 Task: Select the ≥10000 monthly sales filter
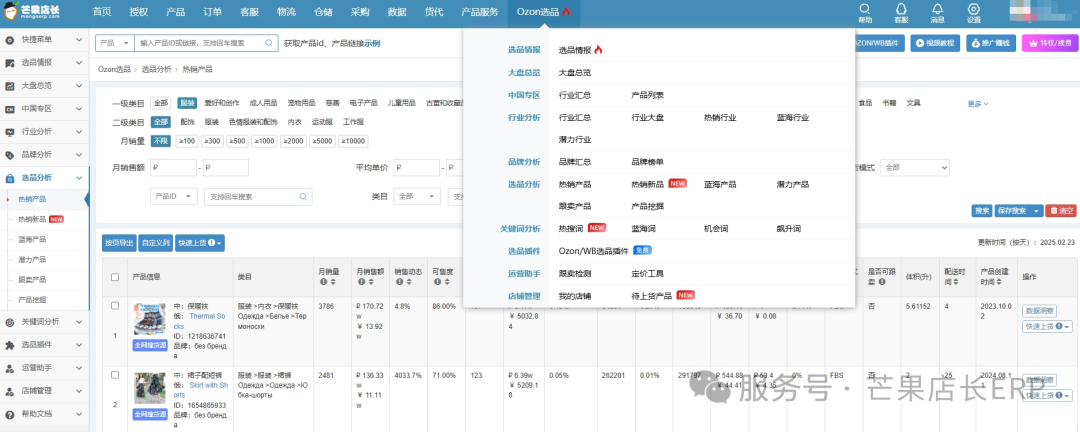[353, 141]
